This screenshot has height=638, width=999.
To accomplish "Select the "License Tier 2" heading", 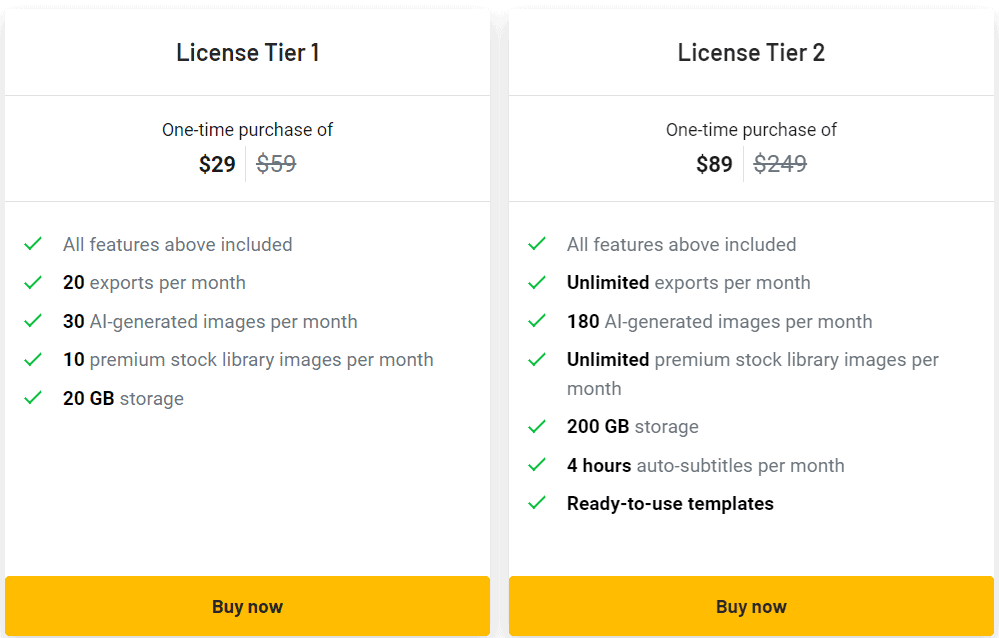I will 751,52.
